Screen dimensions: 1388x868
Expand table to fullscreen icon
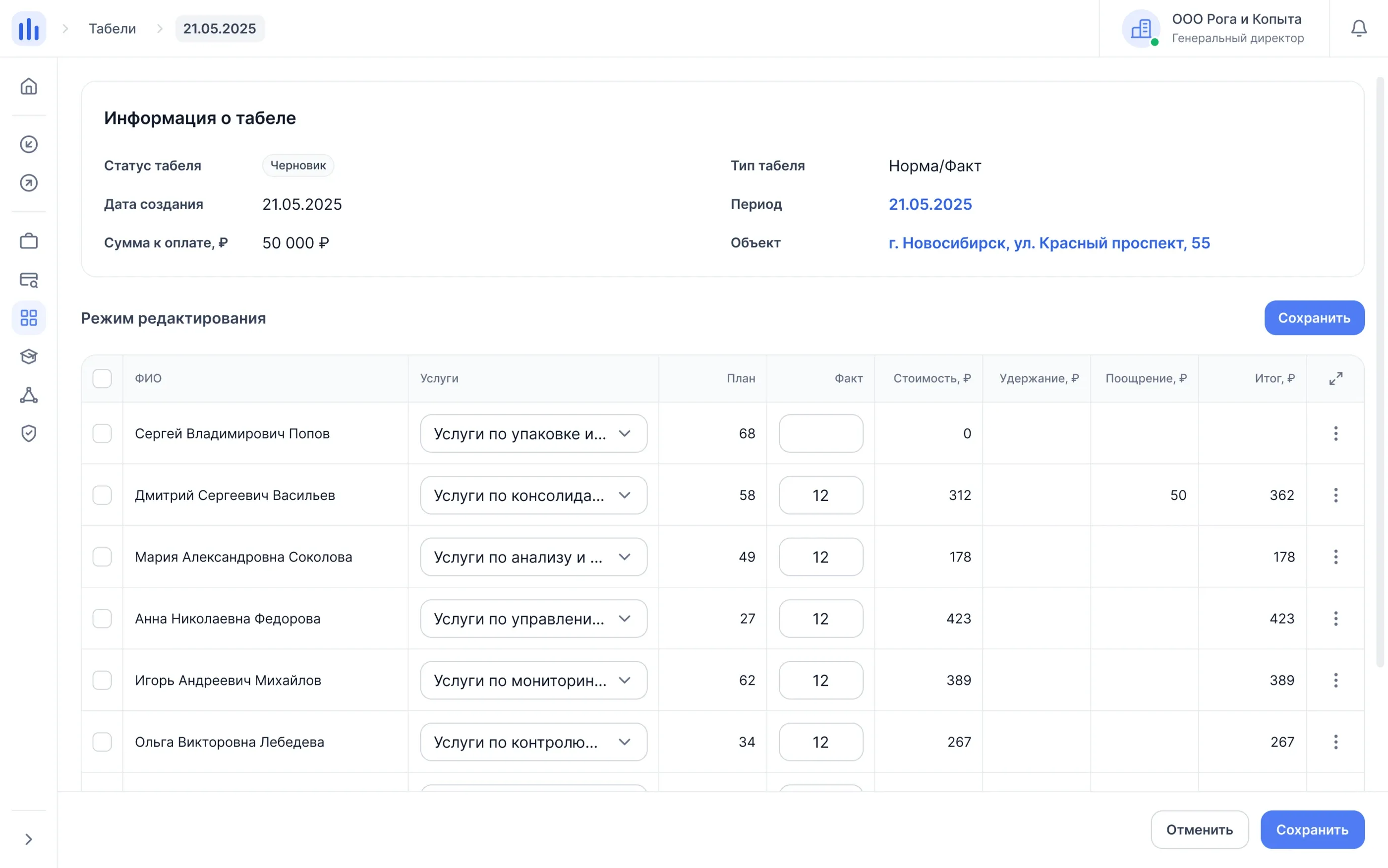tap(1336, 378)
